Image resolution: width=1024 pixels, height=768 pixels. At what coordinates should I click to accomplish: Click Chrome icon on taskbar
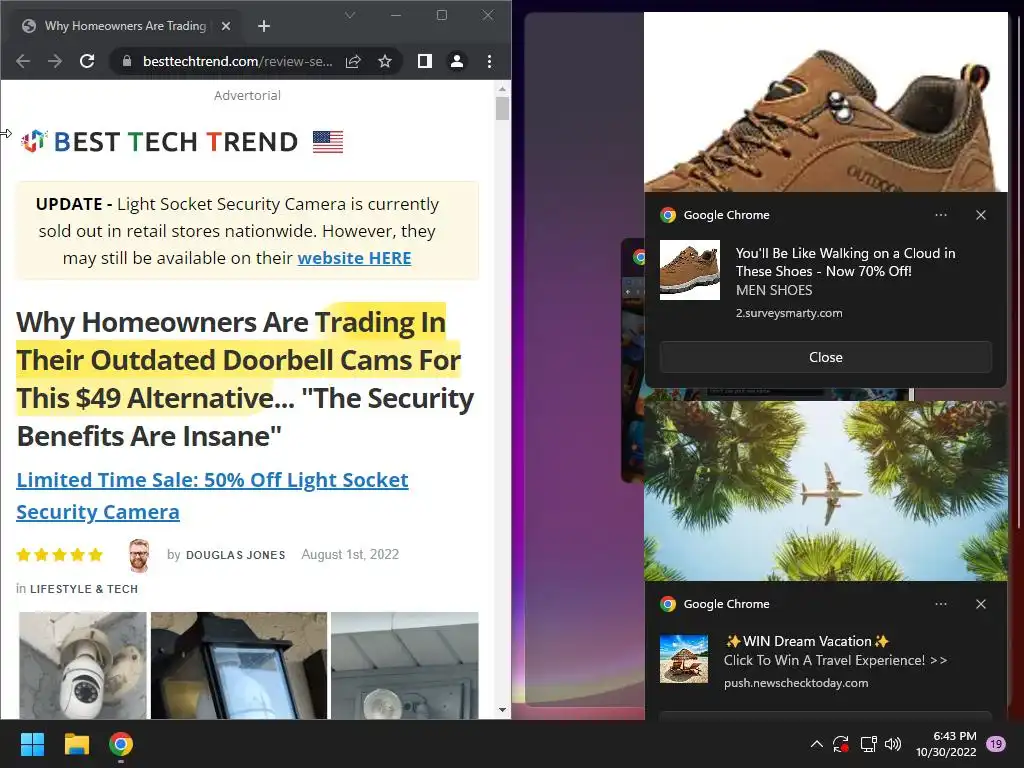point(121,744)
